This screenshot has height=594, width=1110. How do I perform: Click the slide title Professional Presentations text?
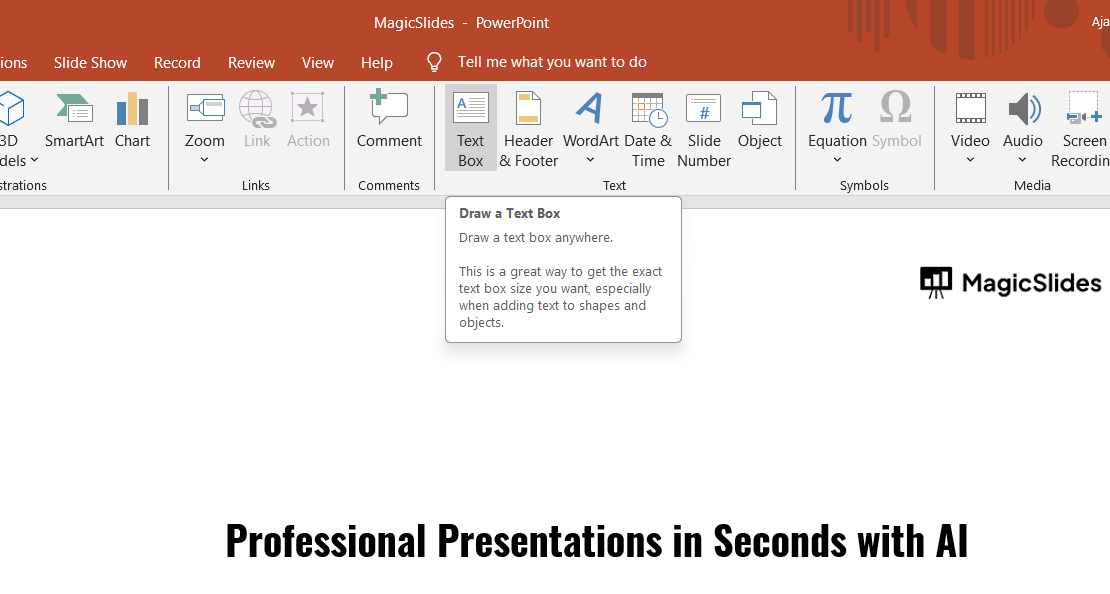(597, 541)
